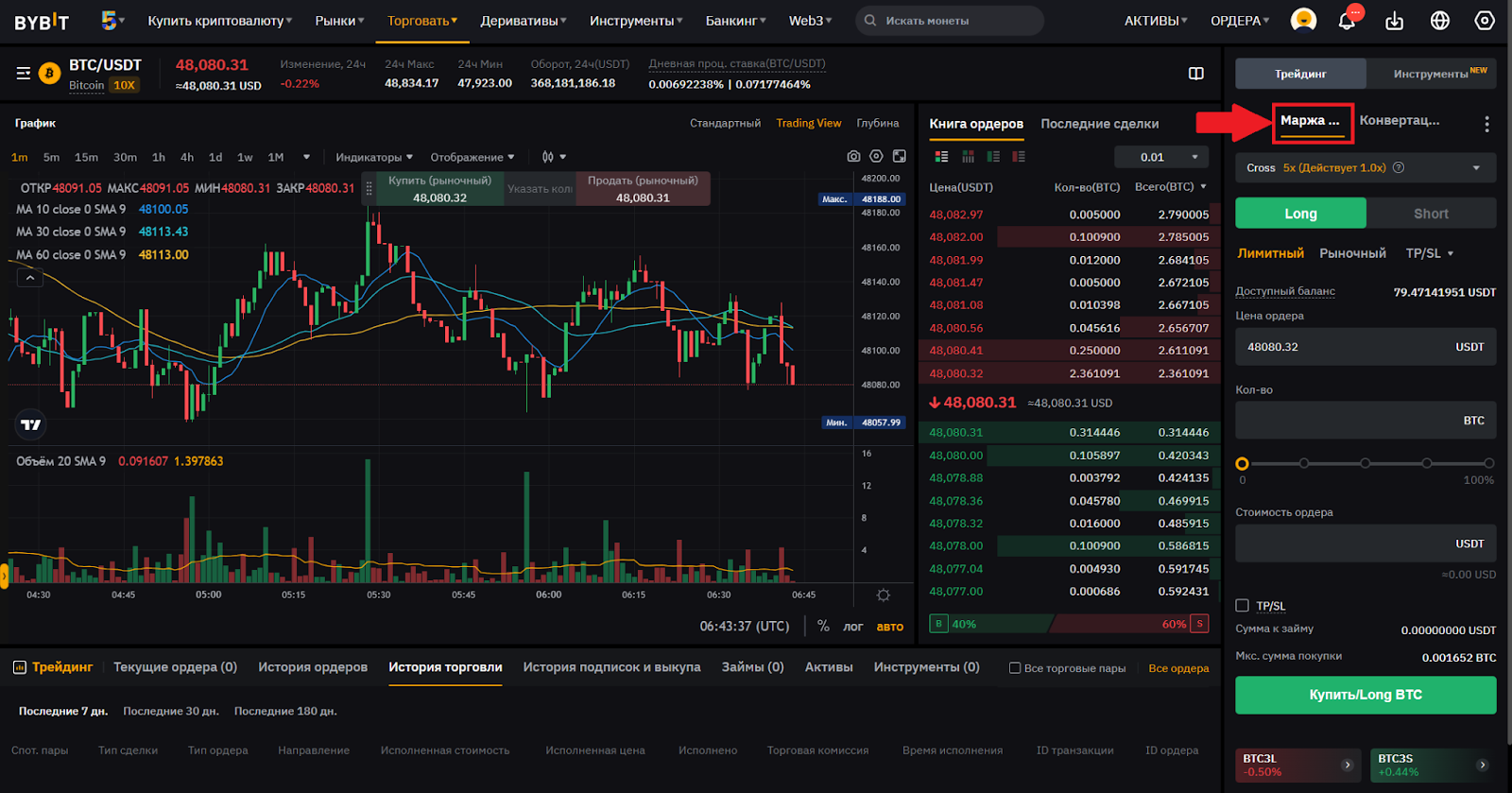Expand the Orders dropdown in header
1512x793 pixels.
coord(1240,21)
